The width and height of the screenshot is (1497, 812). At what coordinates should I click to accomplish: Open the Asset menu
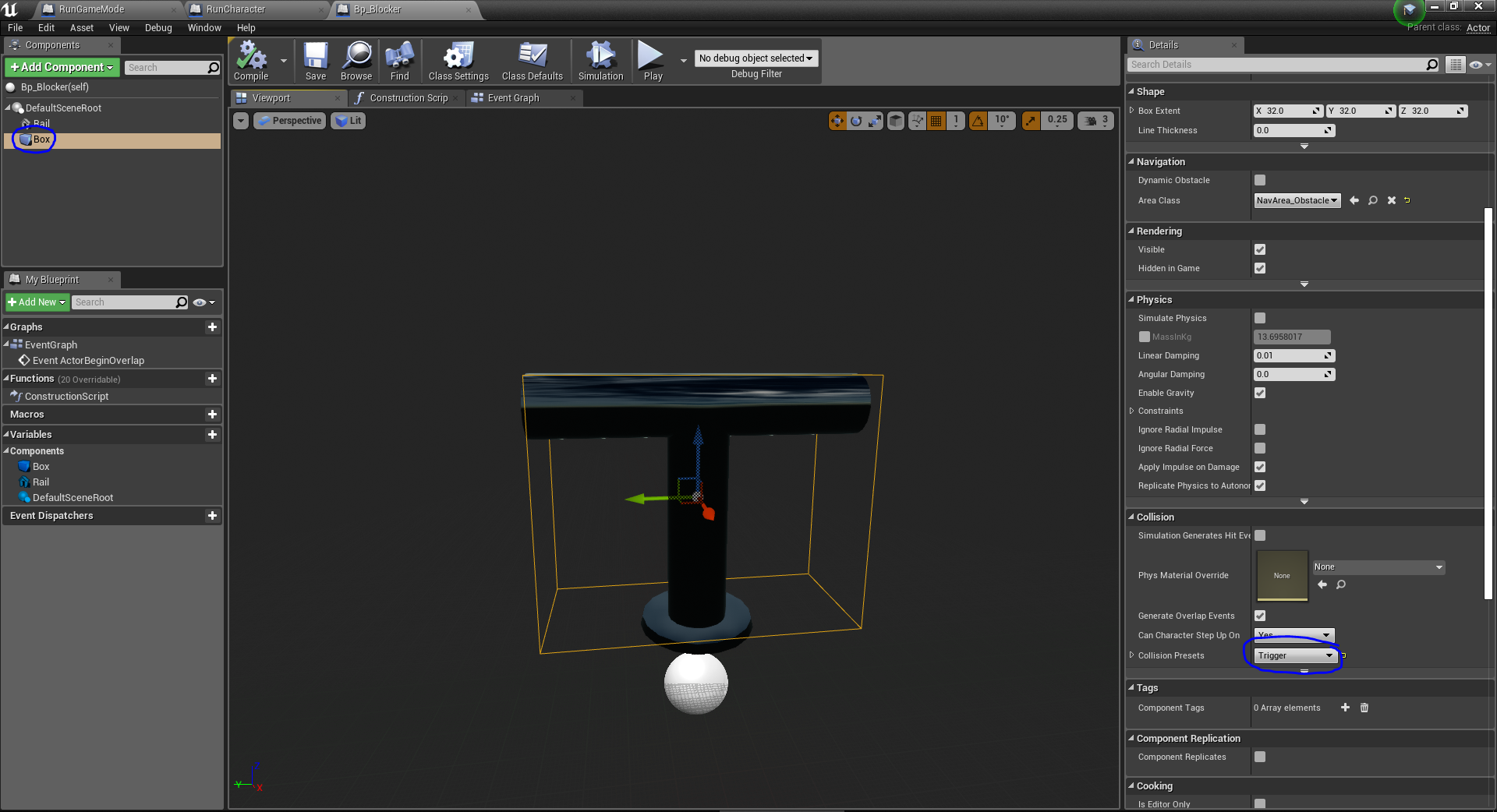[x=81, y=28]
